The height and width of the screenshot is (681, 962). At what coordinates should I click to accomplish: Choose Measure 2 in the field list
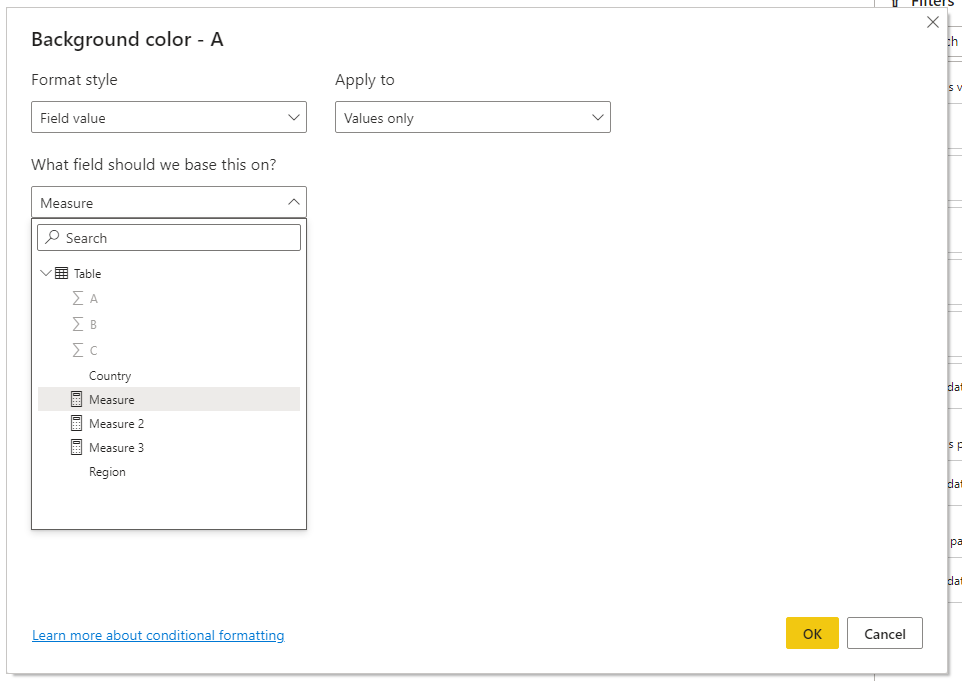(x=169, y=423)
